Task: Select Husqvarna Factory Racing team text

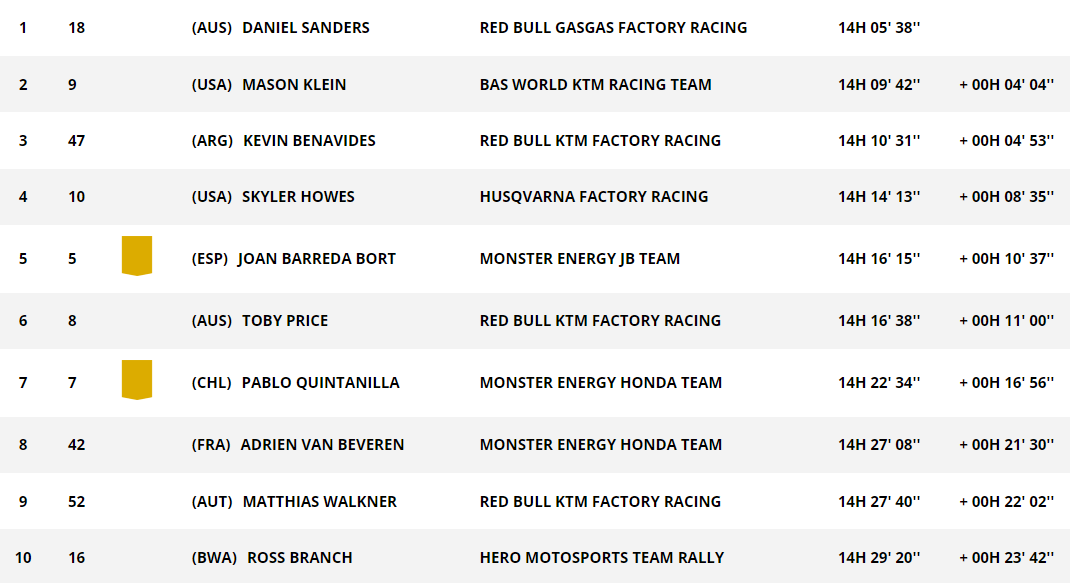Action: click(x=594, y=197)
